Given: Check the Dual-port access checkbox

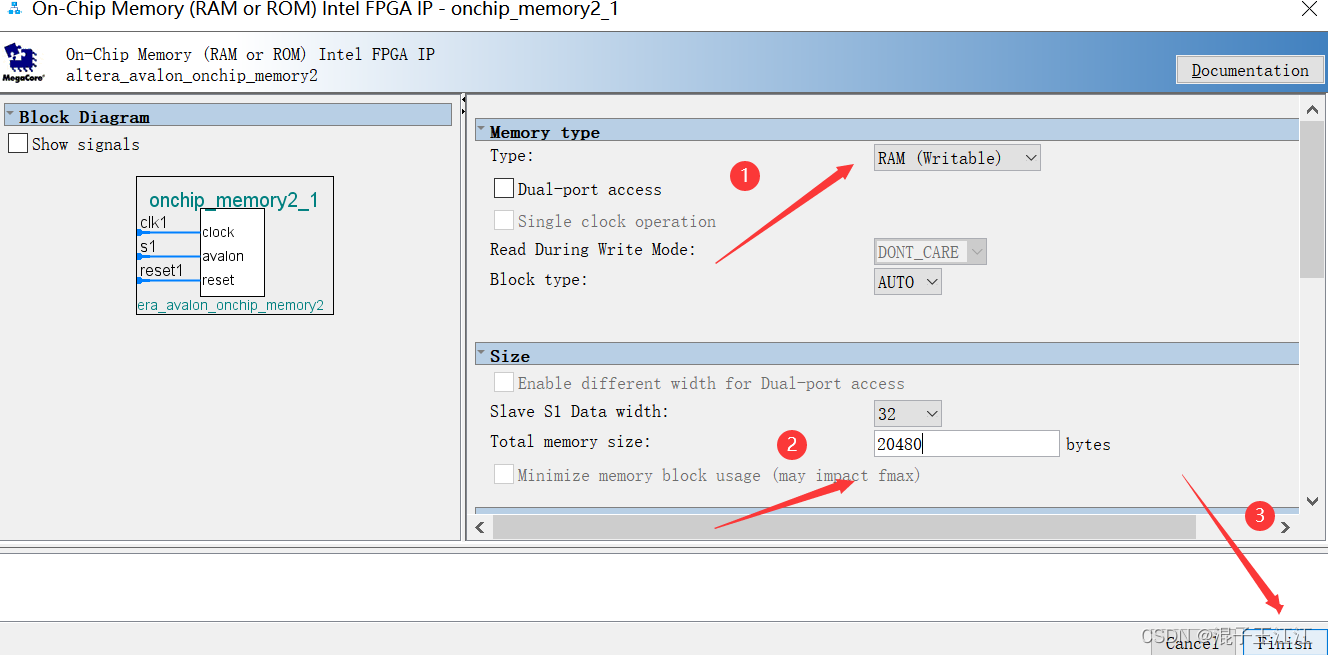Looking at the screenshot, I should 504,188.
